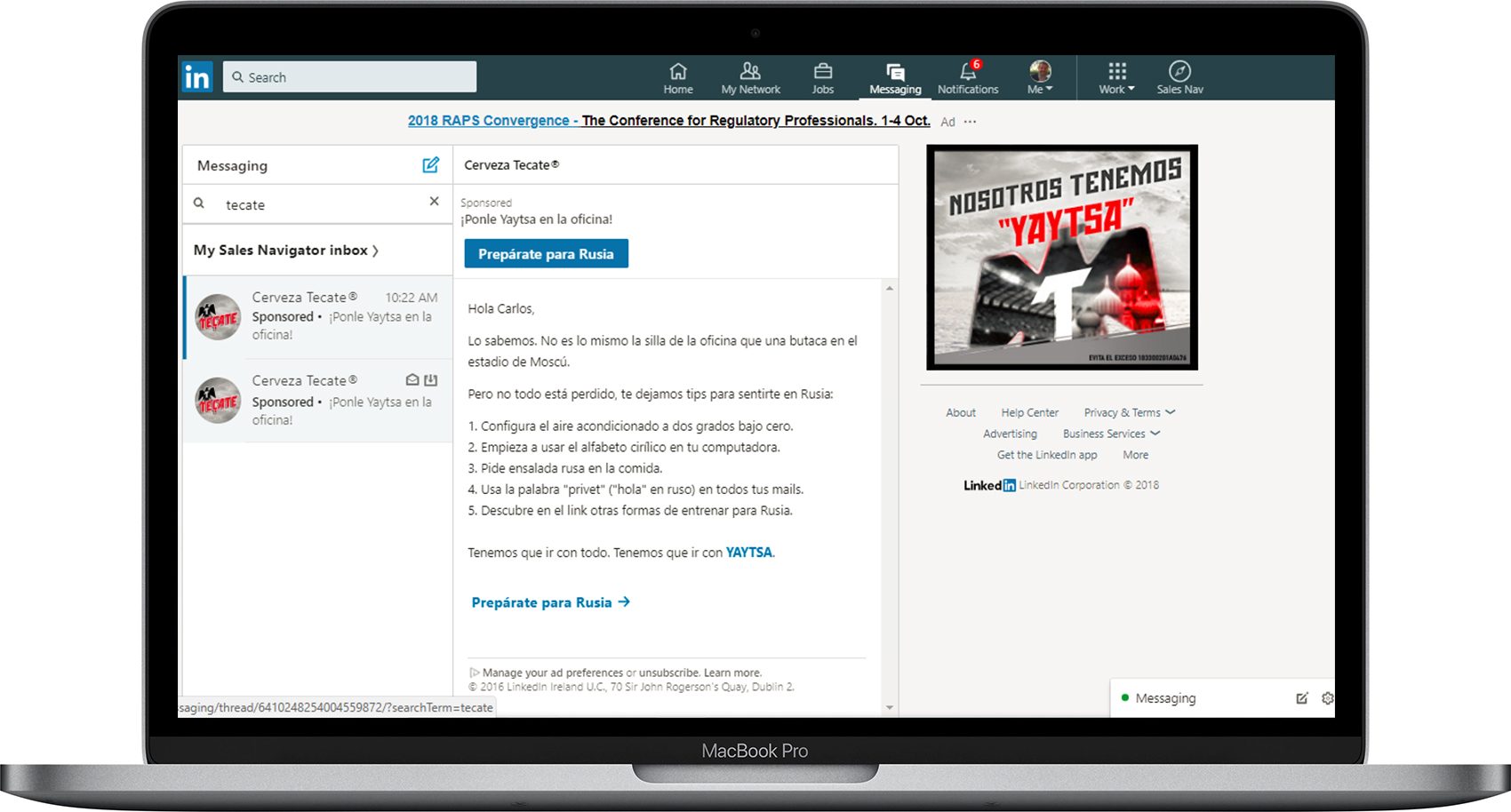Click Prepárate para Rusia arrow link at bottom
1511x812 pixels.
[x=551, y=602]
